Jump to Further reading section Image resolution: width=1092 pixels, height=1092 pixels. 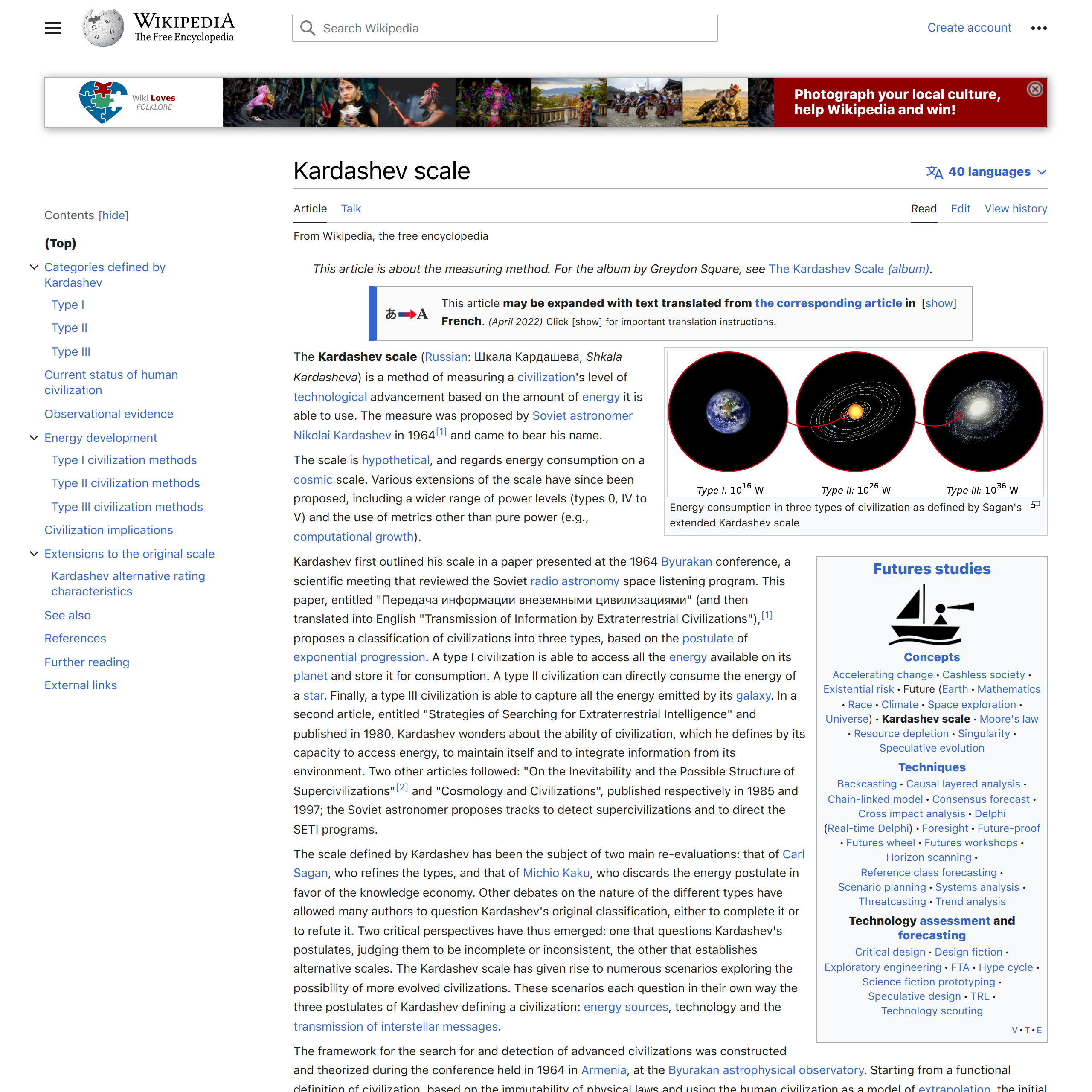coord(87,662)
